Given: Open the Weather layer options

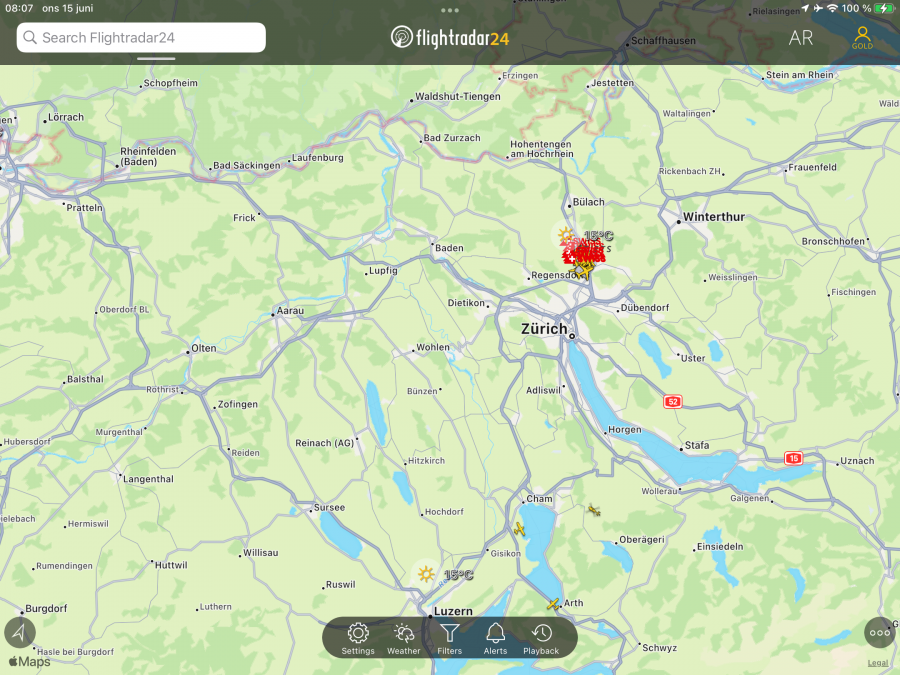Looking at the screenshot, I should click(404, 636).
